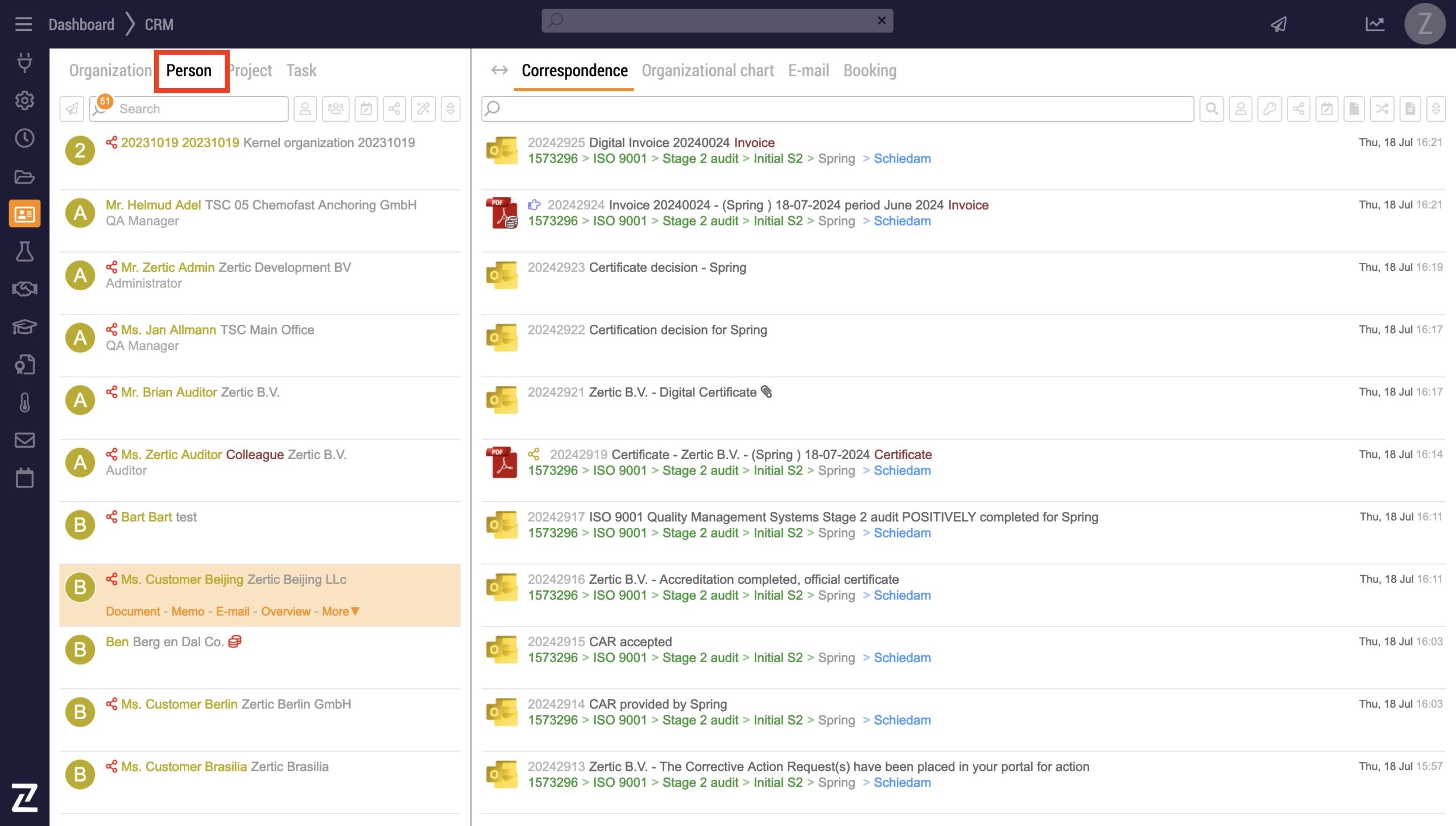Open the flask icon in sidebar
The width and height of the screenshot is (1456, 826).
24,251
